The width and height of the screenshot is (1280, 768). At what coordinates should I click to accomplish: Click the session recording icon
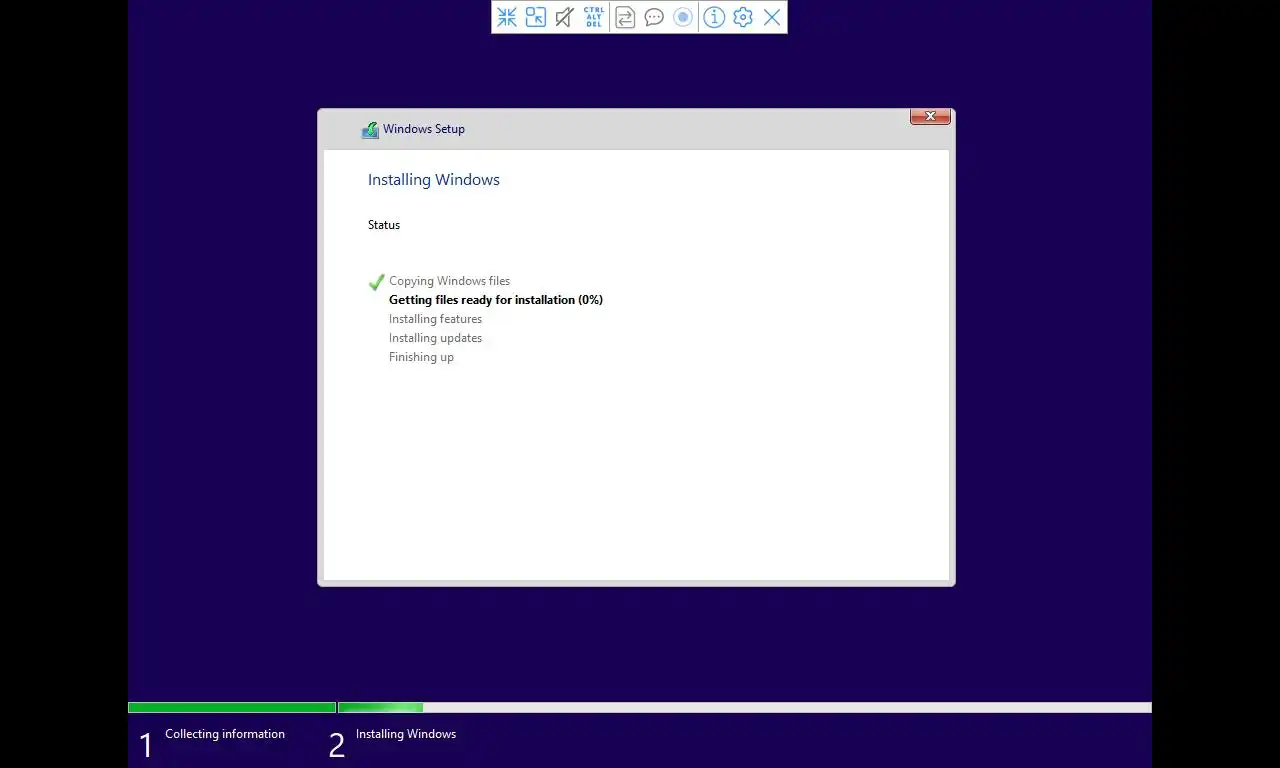pos(683,17)
